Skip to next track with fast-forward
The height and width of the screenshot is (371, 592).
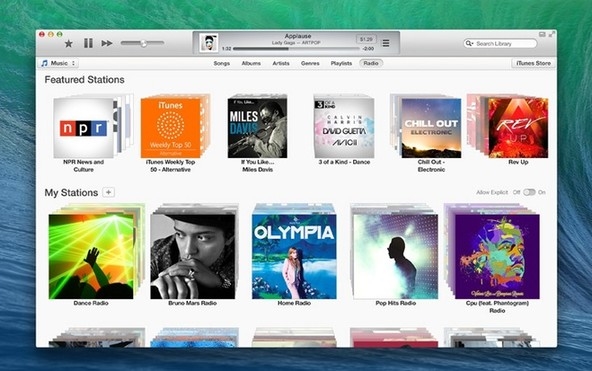(x=107, y=43)
